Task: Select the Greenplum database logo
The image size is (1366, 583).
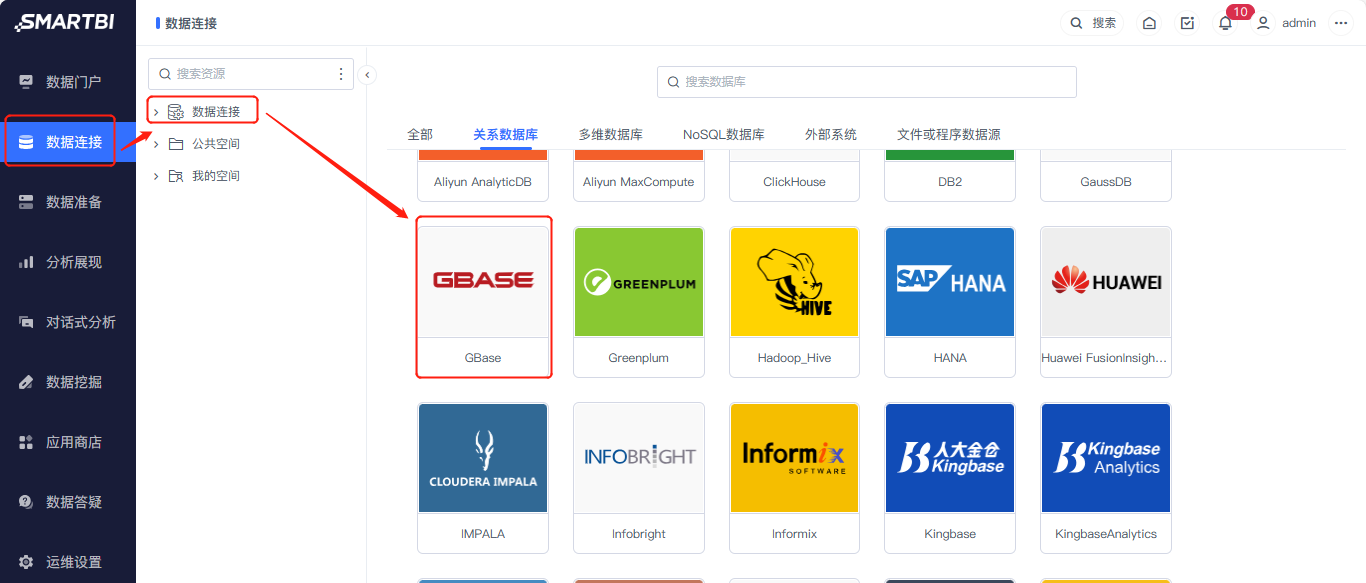Action: tap(639, 282)
